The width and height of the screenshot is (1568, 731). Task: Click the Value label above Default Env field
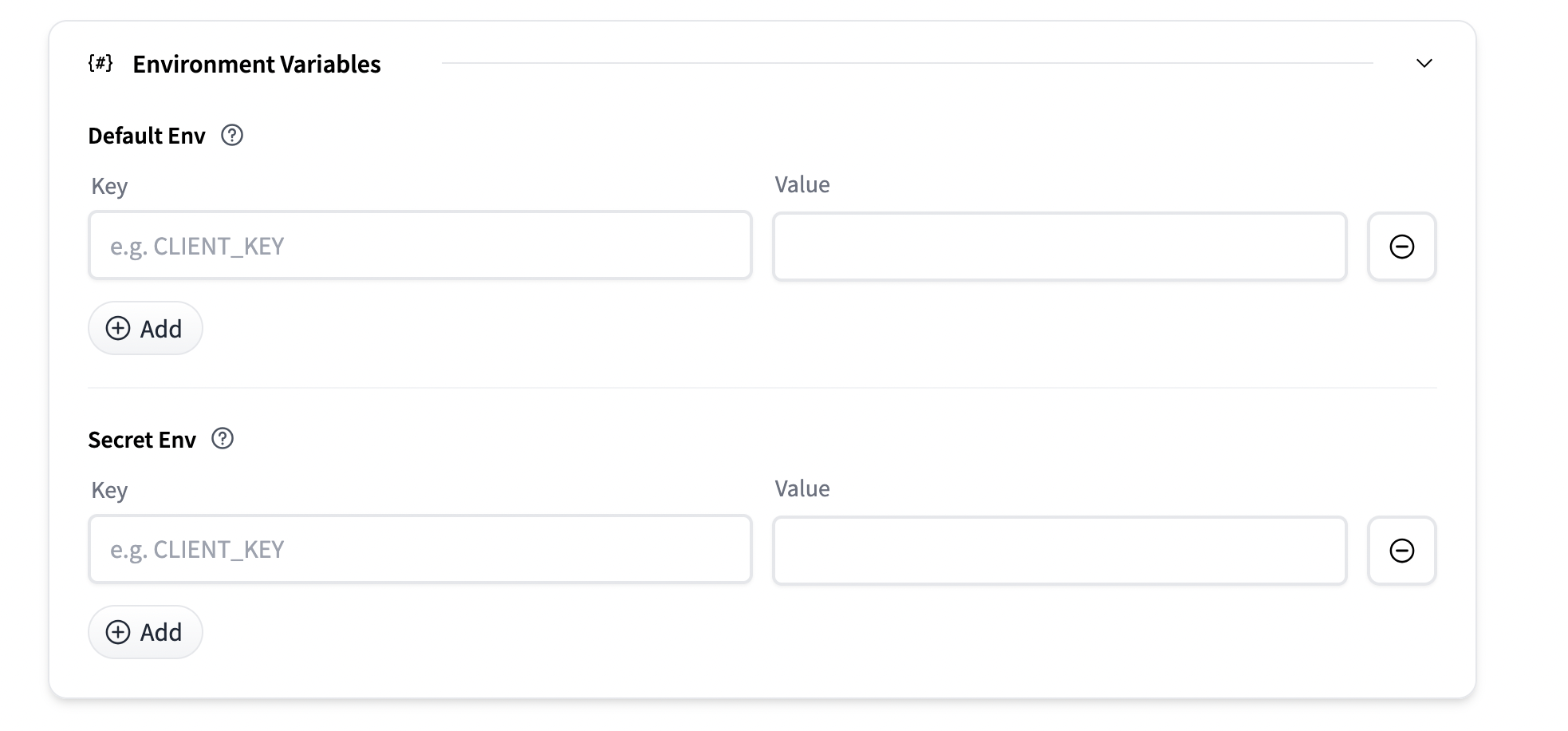[802, 184]
